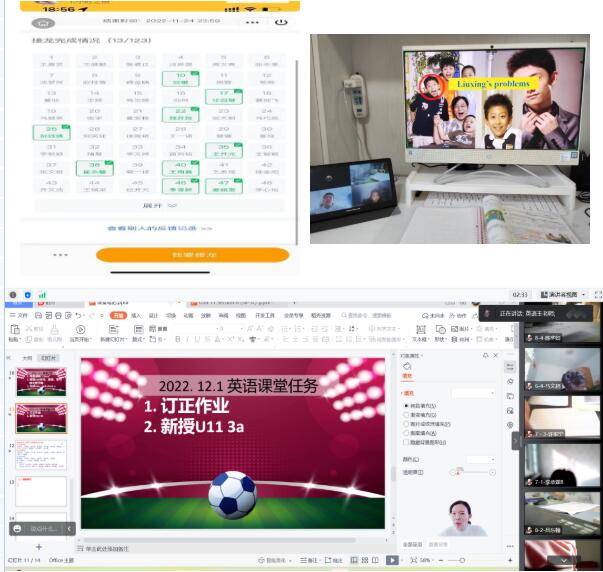Click the 'start slideshow from current' play icon

(80, 330)
